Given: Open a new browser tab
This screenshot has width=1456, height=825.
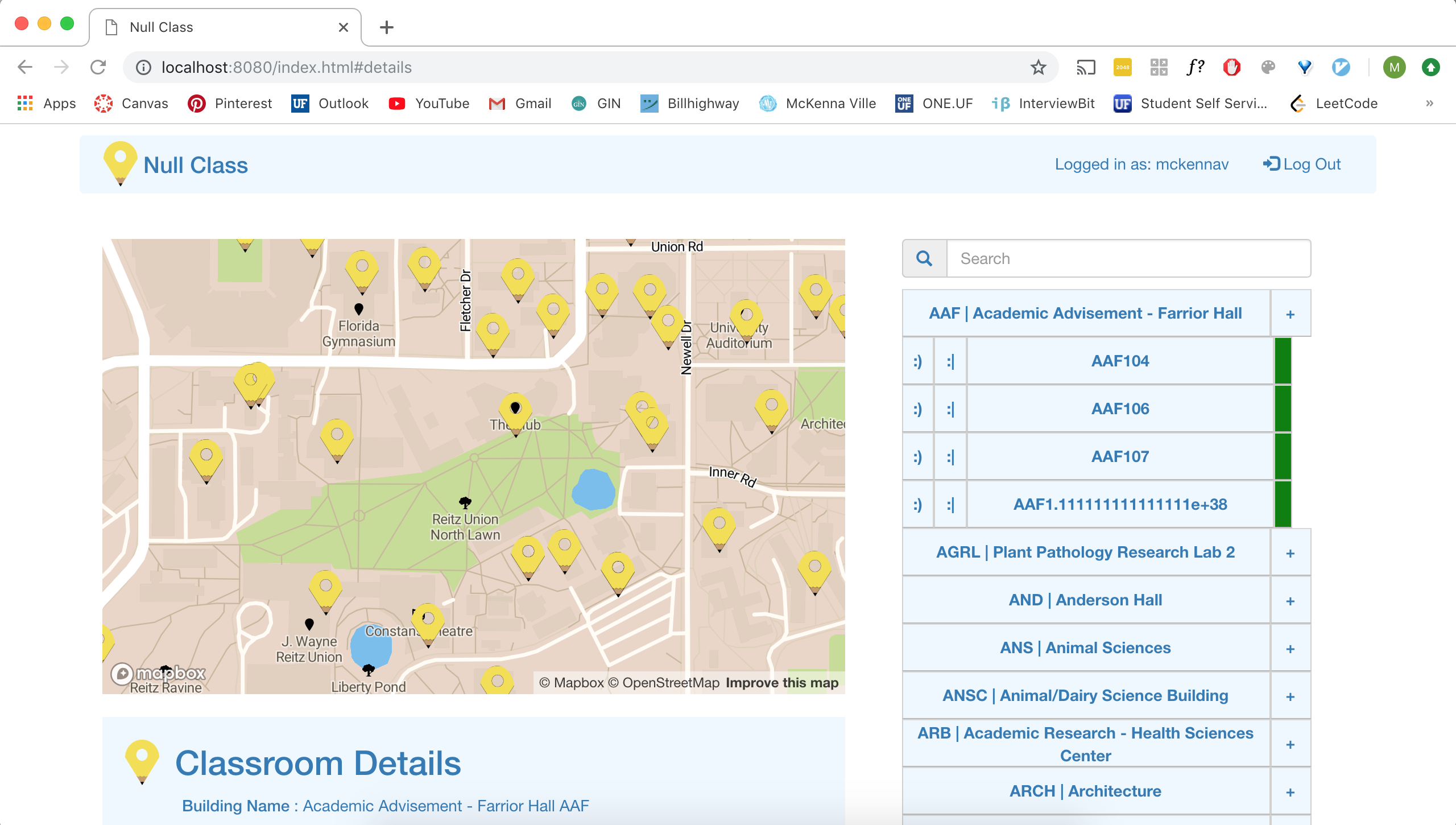Looking at the screenshot, I should (387, 27).
